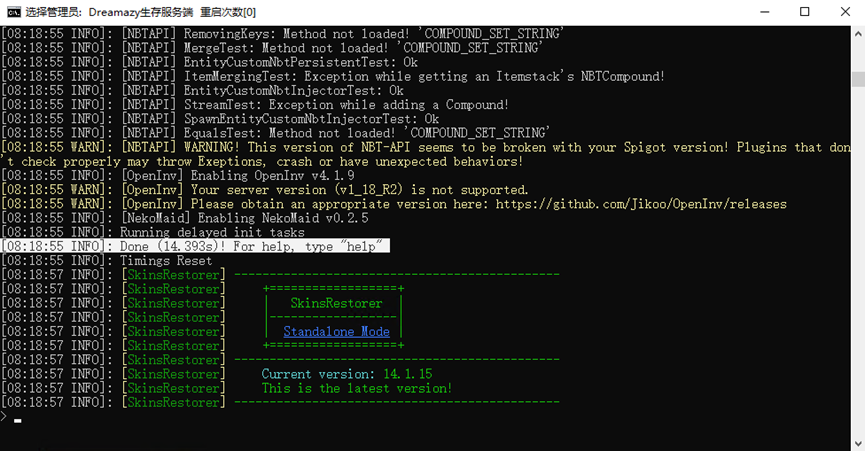Click the command prompt icon in title bar
This screenshot has width=865, height=451.
coord(14,12)
